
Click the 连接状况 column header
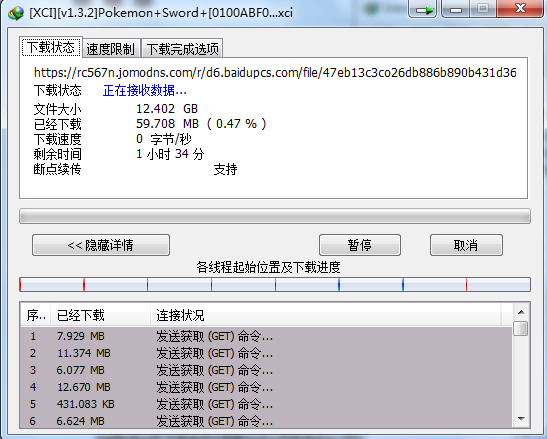click(326, 315)
